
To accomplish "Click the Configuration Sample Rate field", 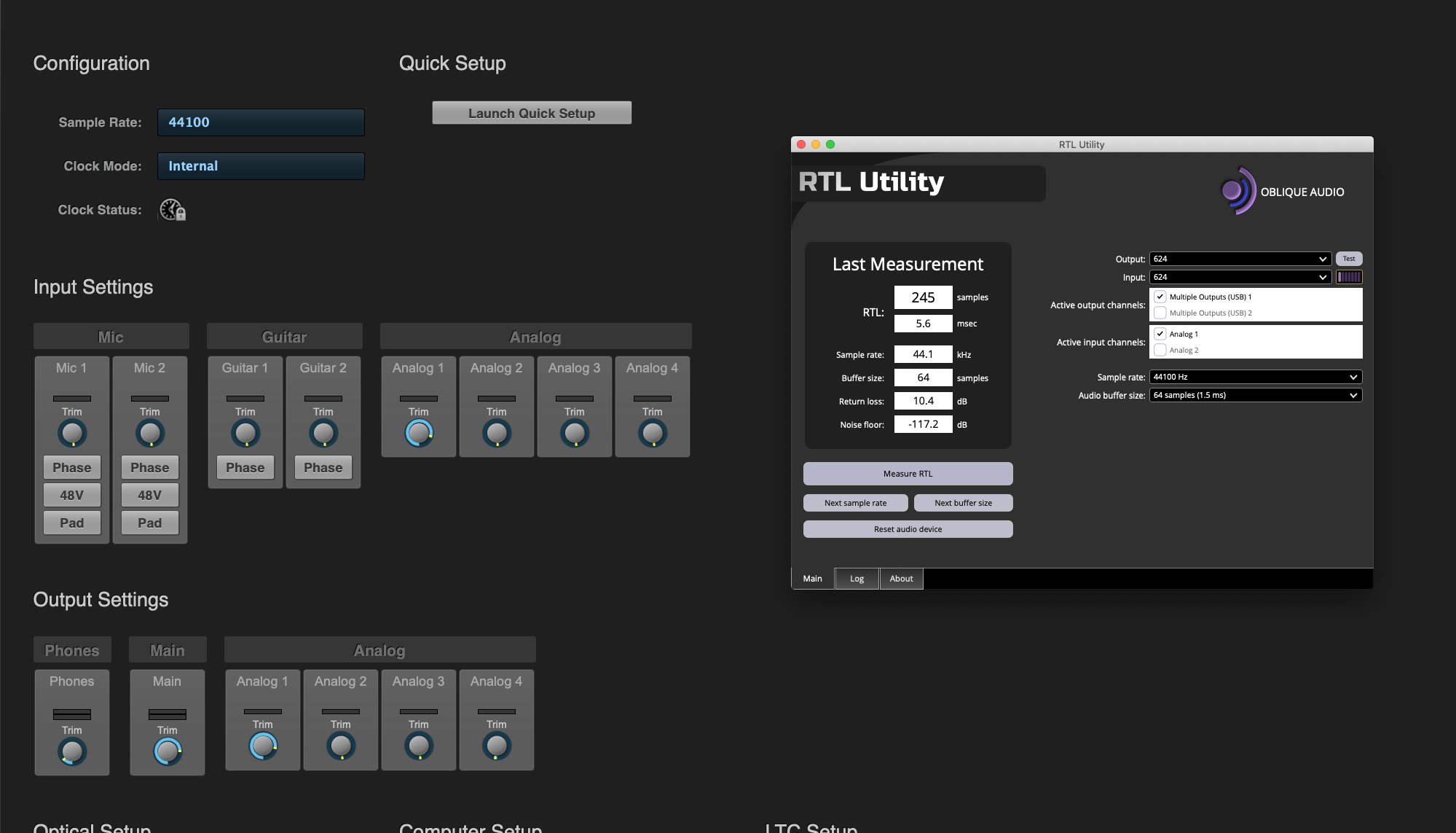I will click(261, 122).
